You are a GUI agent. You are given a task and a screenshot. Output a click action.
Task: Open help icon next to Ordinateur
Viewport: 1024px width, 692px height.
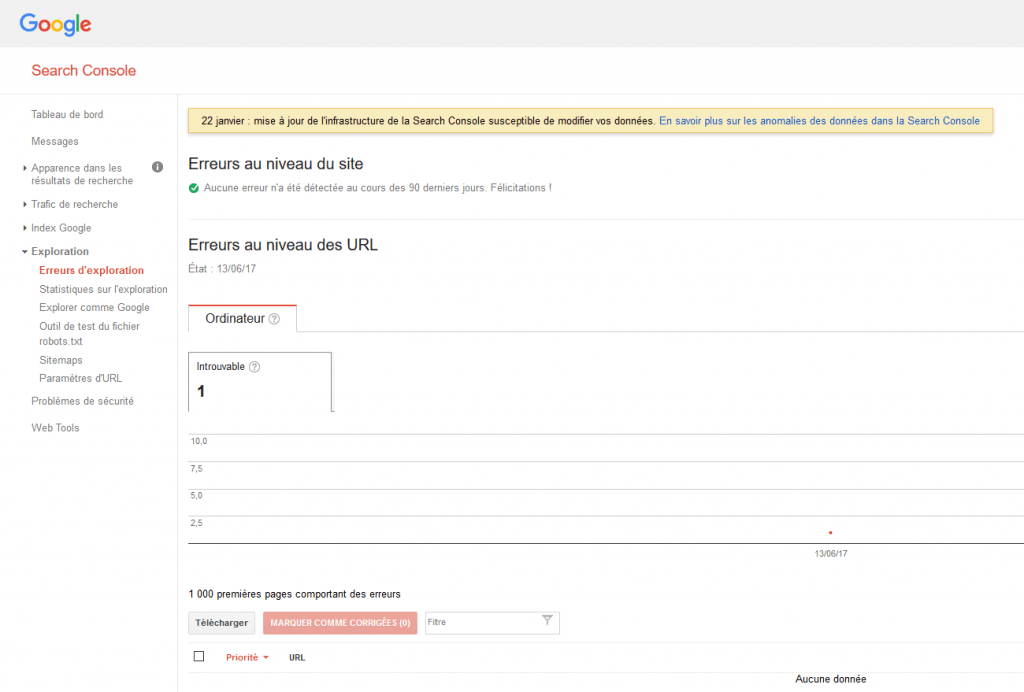coord(274,319)
